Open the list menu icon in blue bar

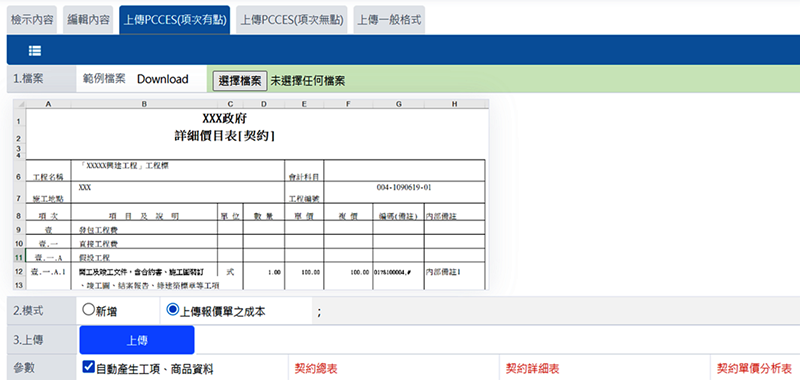pos(35,50)
